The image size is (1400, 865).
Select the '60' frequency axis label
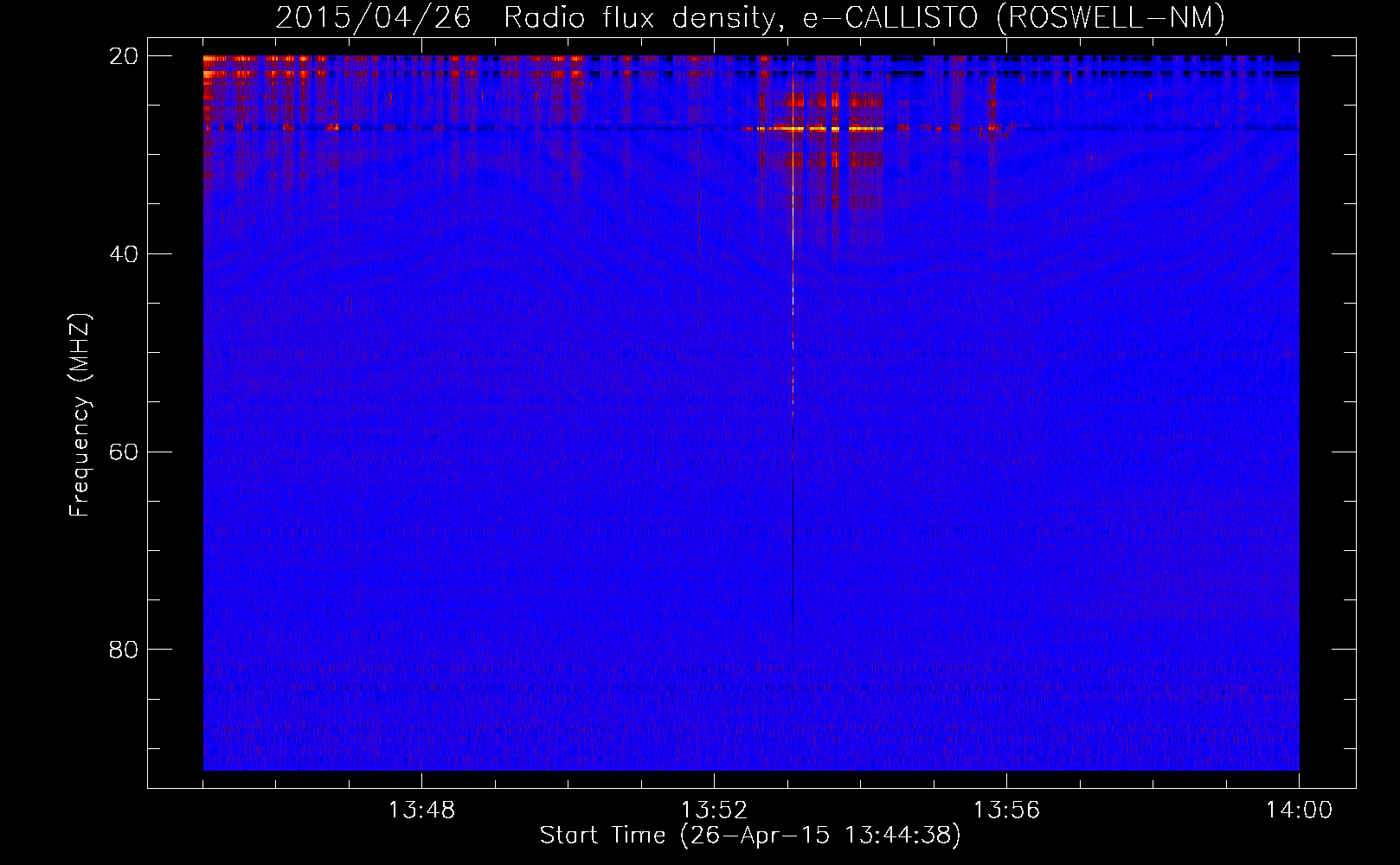tap(124, 452)
